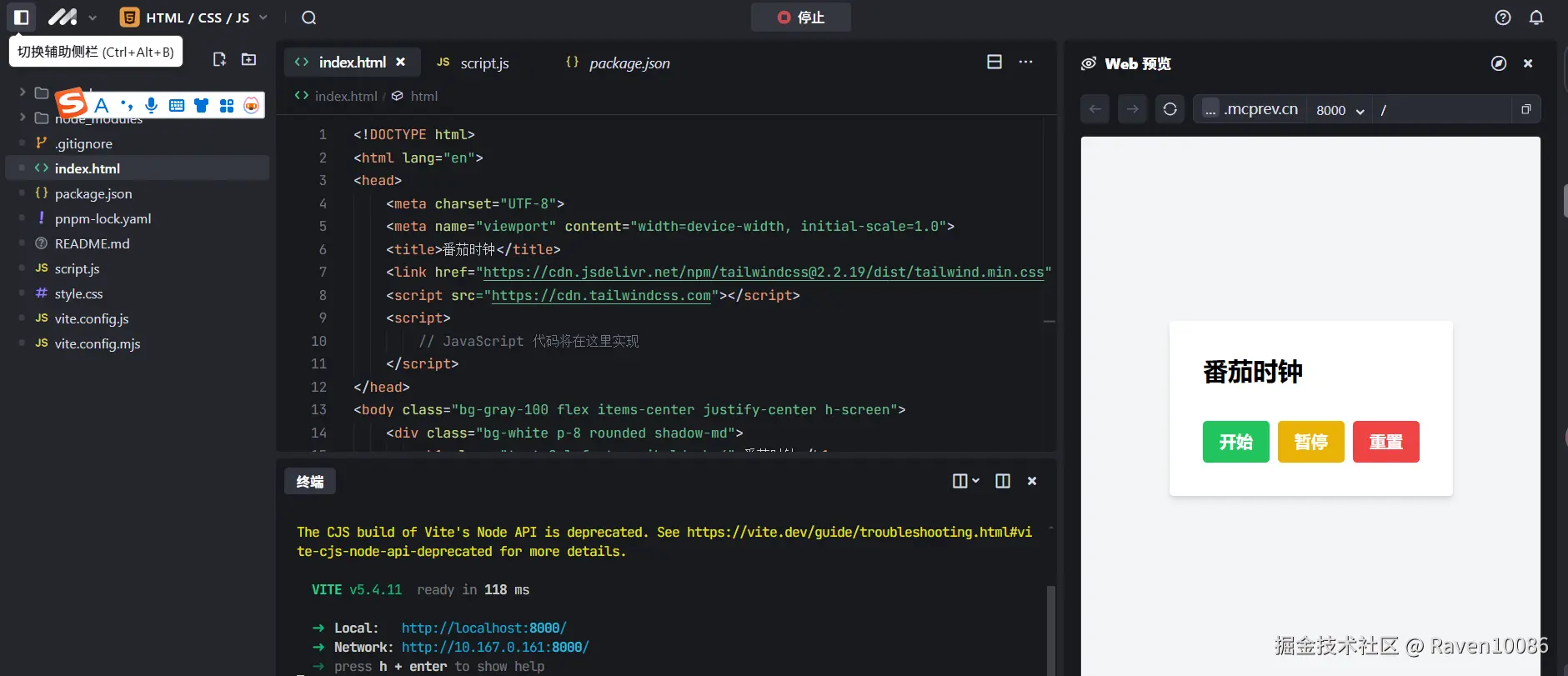Open the Sogou toolbox grid icon

click(227, 105)
